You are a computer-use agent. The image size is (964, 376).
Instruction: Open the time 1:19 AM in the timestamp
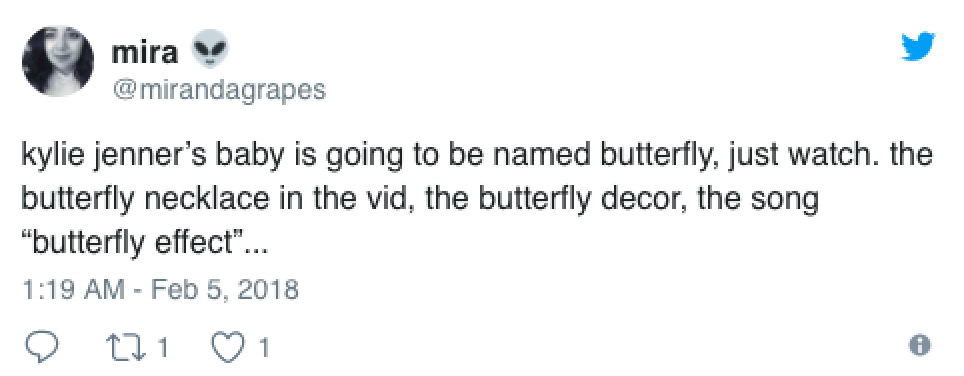[x=73, y=289]
